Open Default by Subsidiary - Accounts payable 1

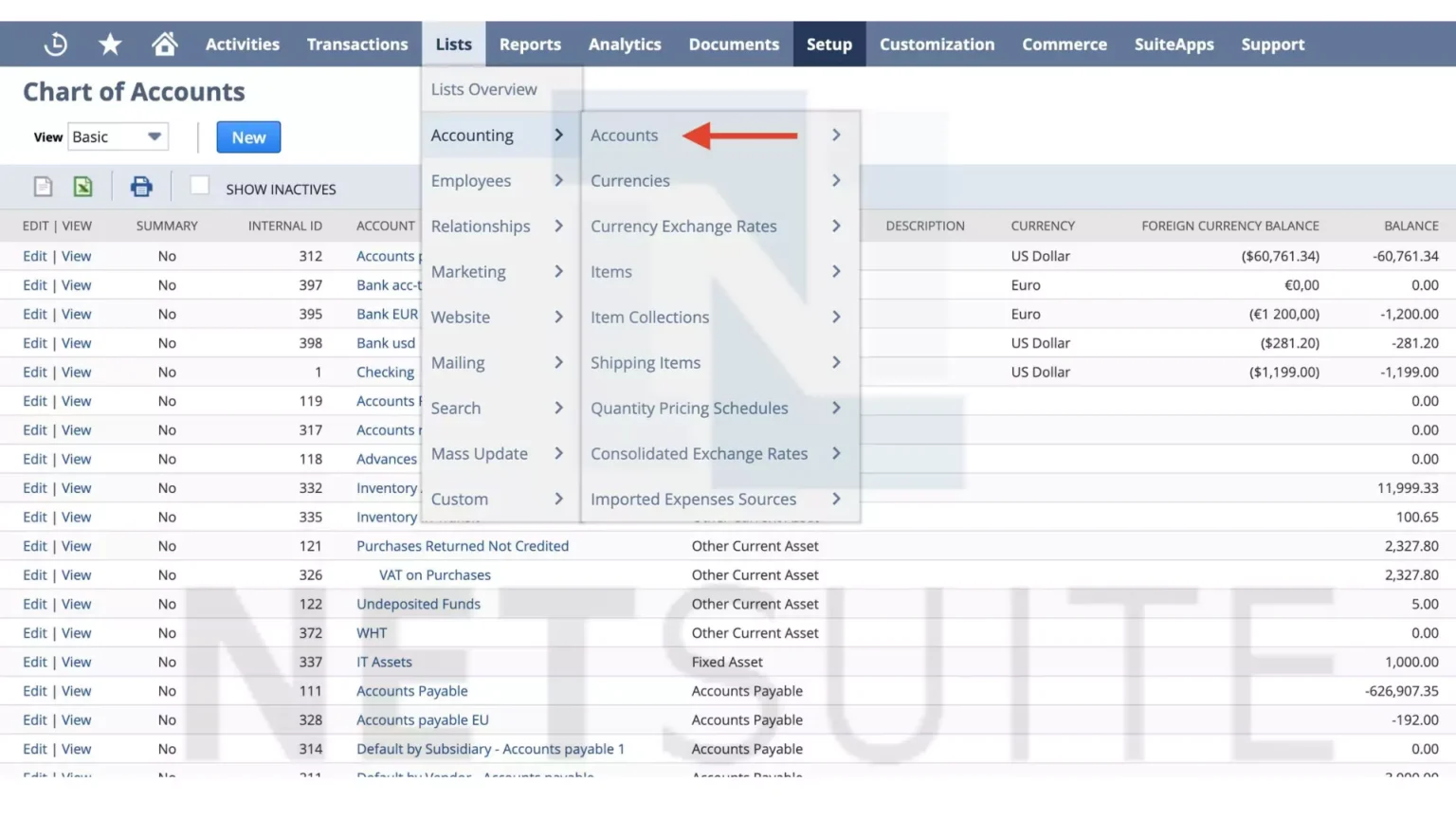(x=490, y=749)
